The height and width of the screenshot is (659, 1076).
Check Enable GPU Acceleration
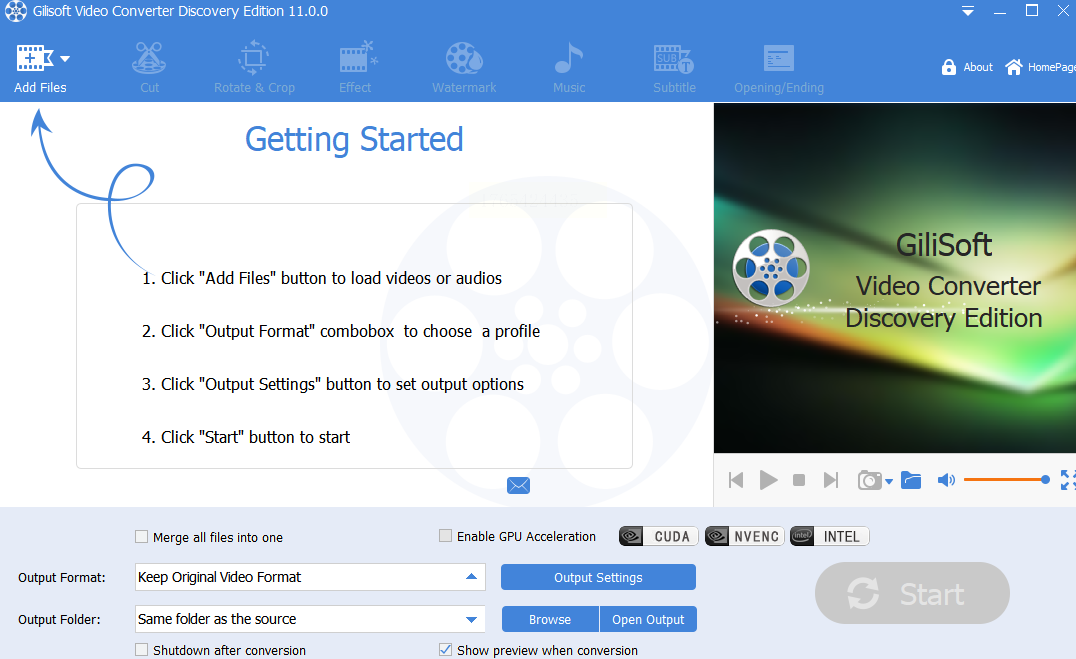pyautogui.click(x=445, y=535)
